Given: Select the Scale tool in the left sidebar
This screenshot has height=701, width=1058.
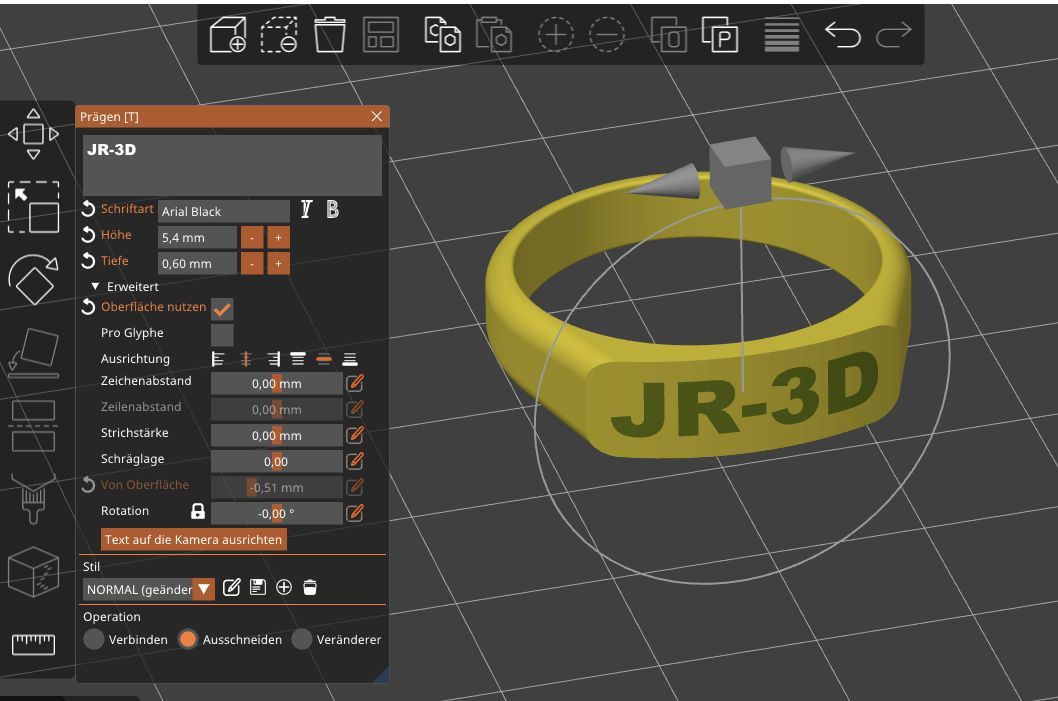Looking at the screenshot, I should 33,207.
